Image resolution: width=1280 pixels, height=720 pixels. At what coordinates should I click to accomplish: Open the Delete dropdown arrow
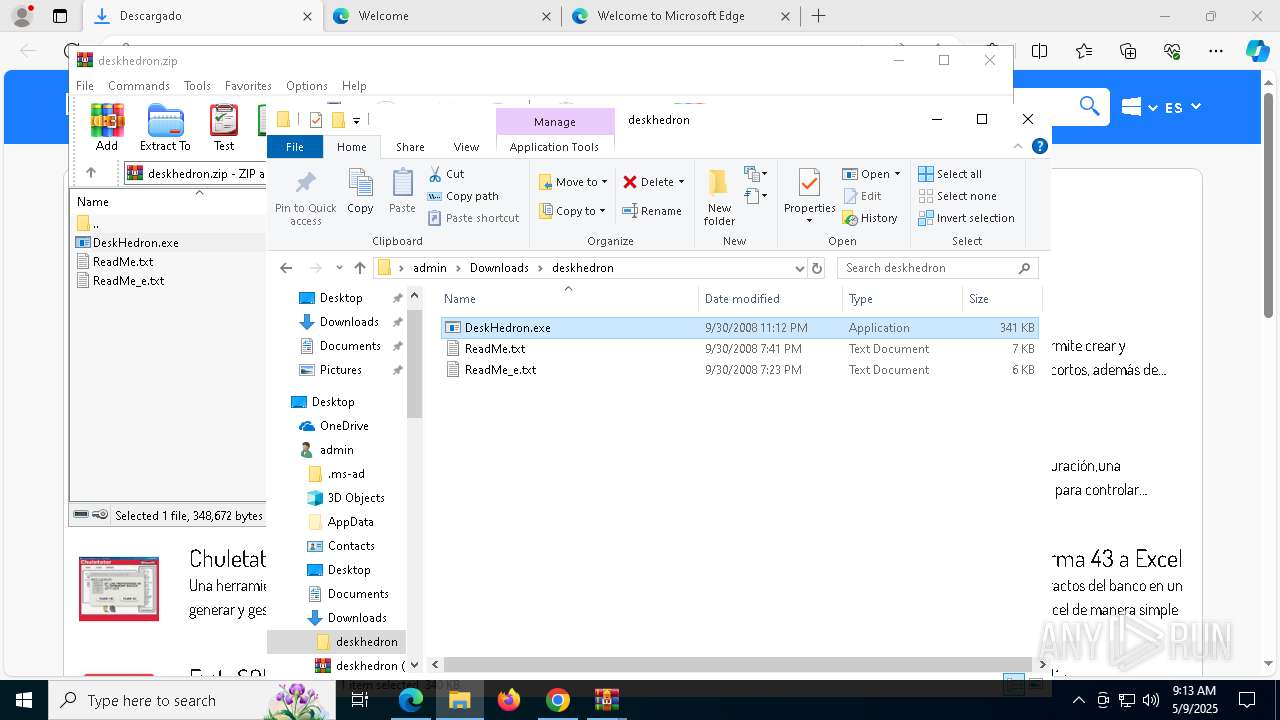(681, 182)
